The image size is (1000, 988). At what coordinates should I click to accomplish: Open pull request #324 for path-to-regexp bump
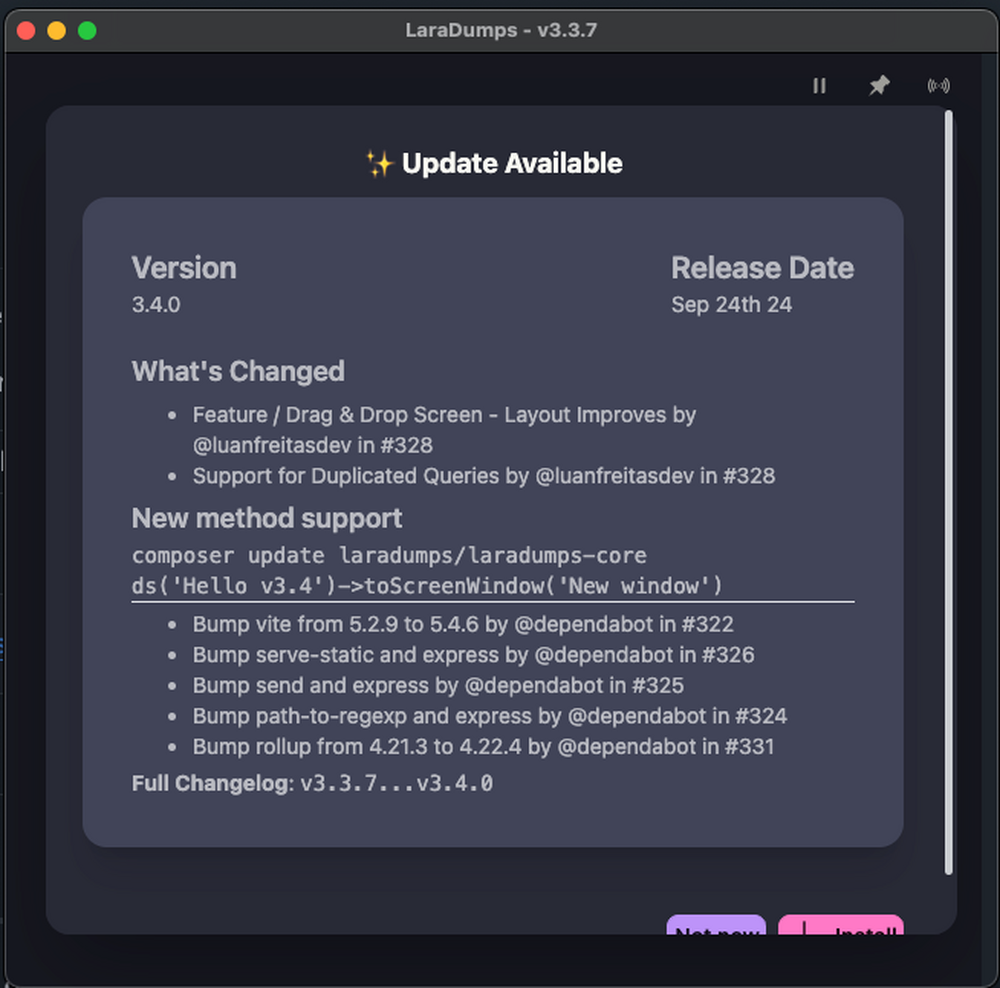761,716
